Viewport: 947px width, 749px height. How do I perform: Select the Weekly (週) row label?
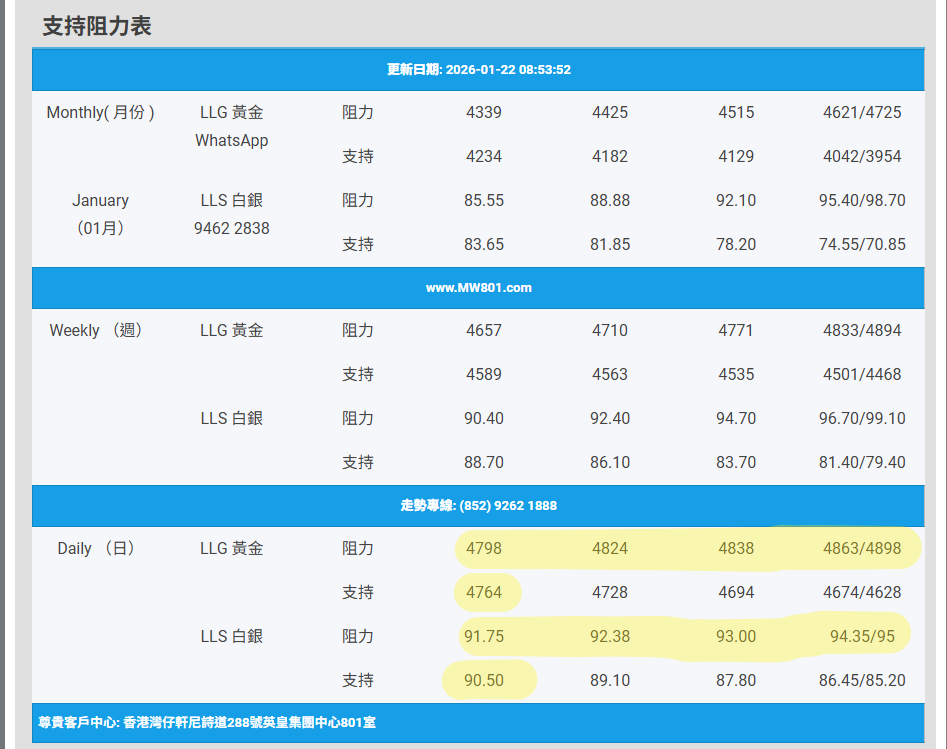coord(96,331)
